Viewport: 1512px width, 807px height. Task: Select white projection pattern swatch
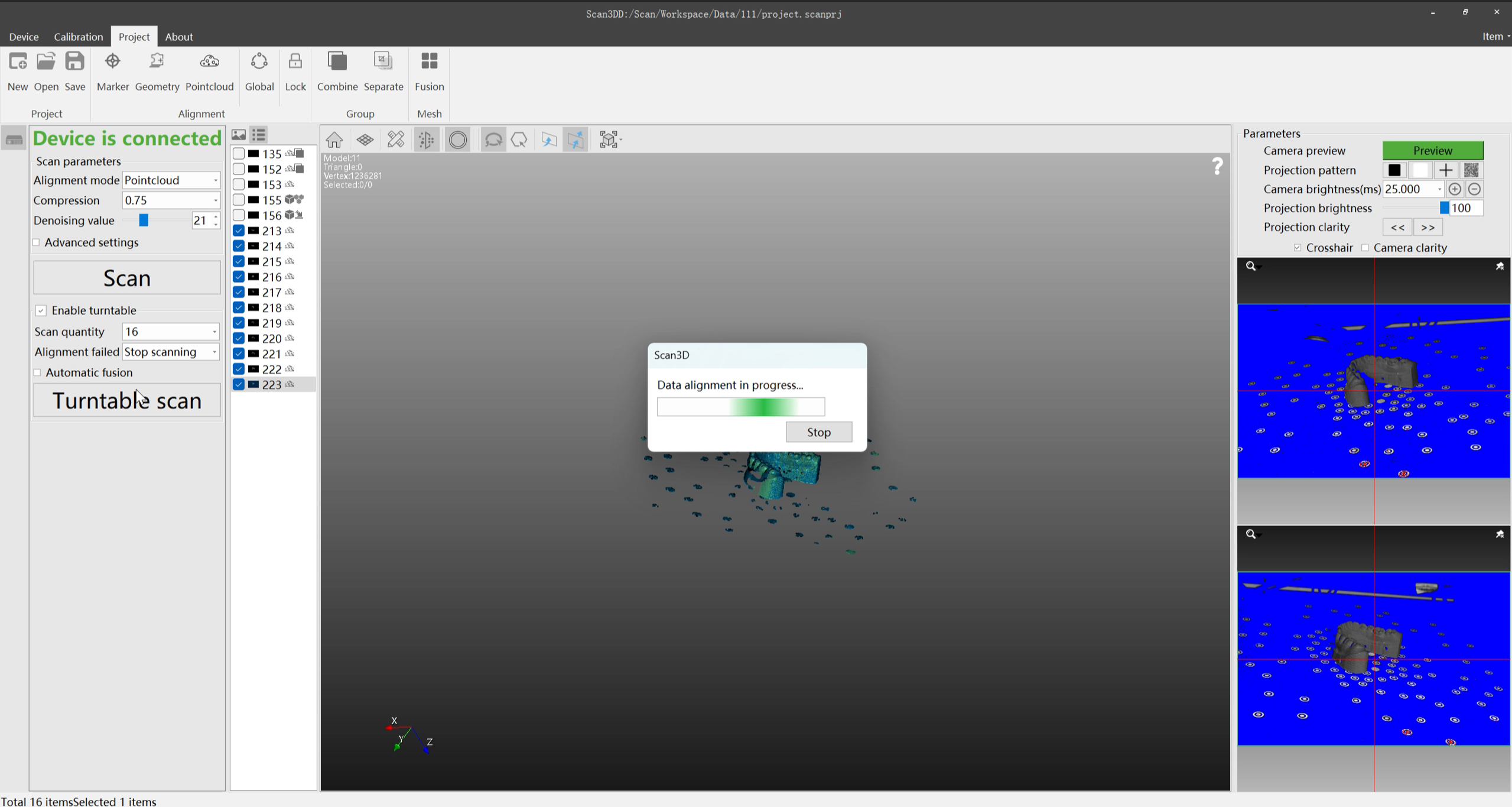(1420, 170)
